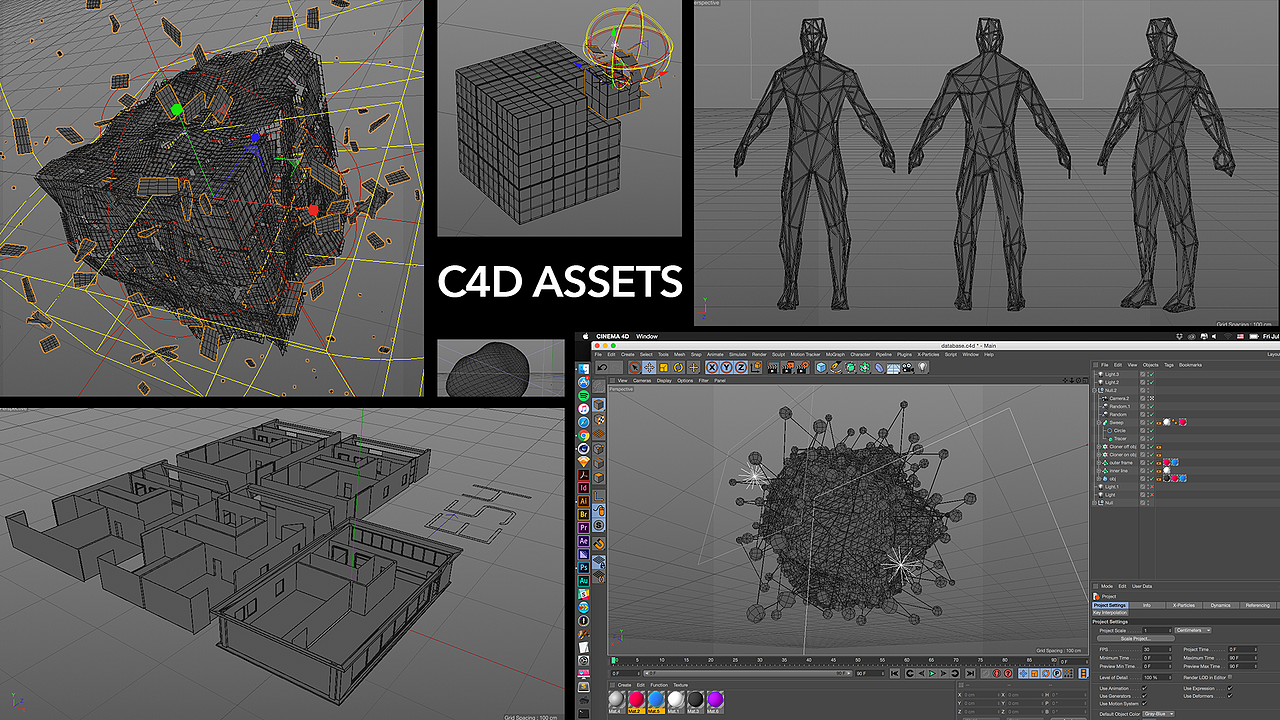Toggle Viewport Solo S icon
This screenshot has width=1280, height=720.
[x=598, y=524]
